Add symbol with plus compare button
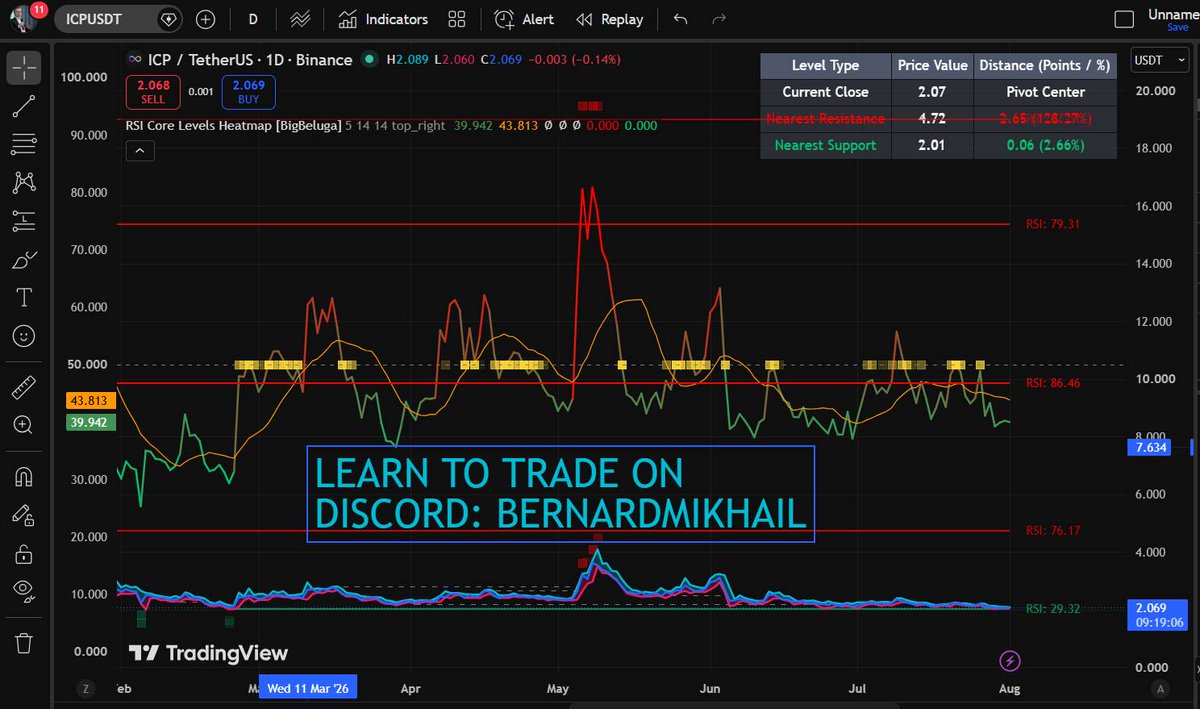 (205, 19)
